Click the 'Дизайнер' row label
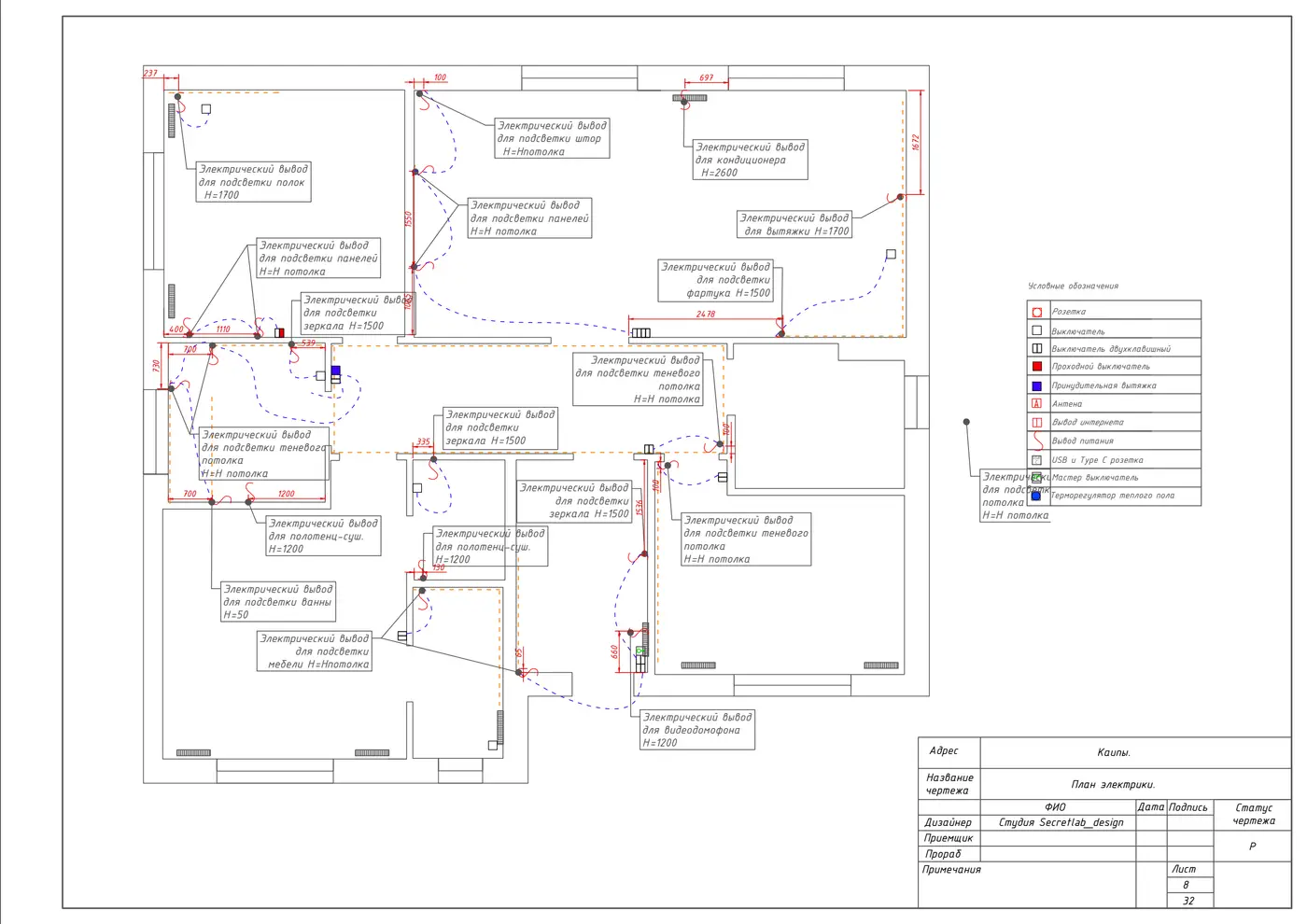Viewport: 1307px width, 924px height. 948,822
